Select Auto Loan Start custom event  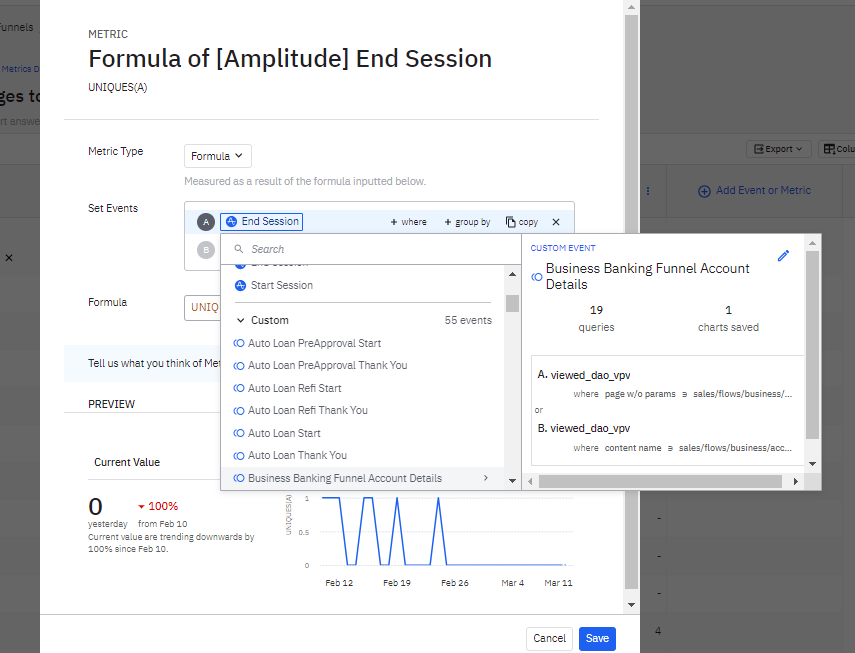tap(284, 433)
